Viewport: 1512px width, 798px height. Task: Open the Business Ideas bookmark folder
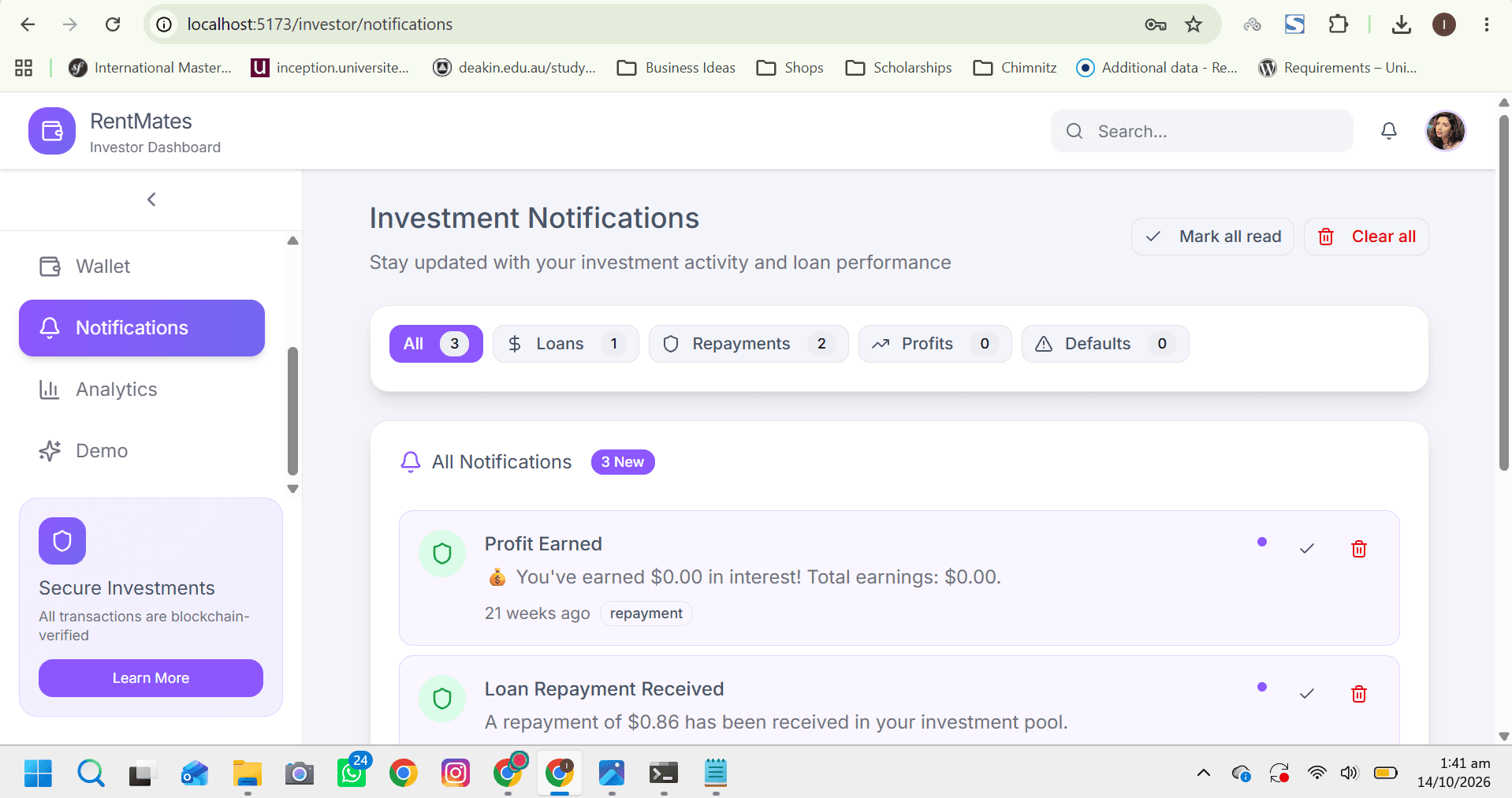[x=676, y=68]
